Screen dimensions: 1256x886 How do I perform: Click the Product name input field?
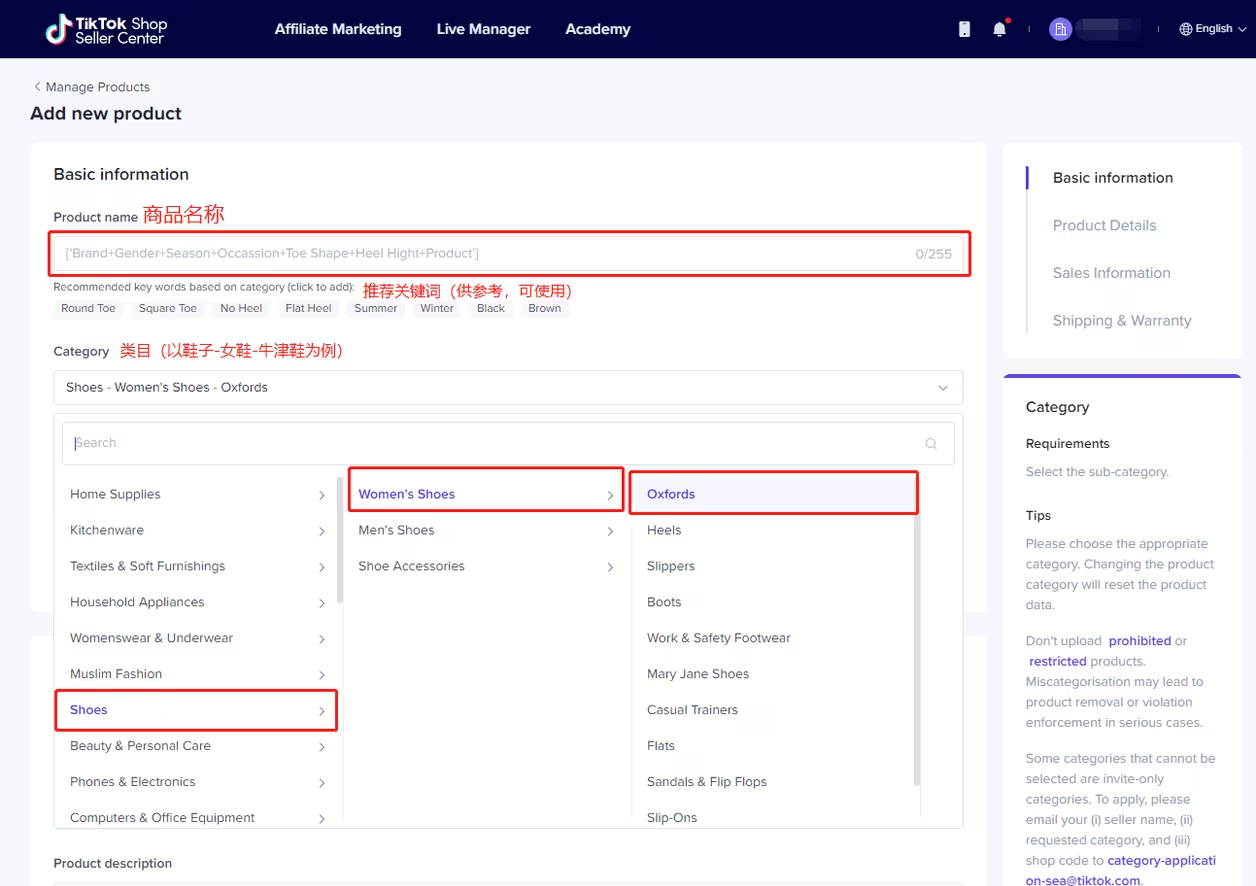[x=480, y=254]
